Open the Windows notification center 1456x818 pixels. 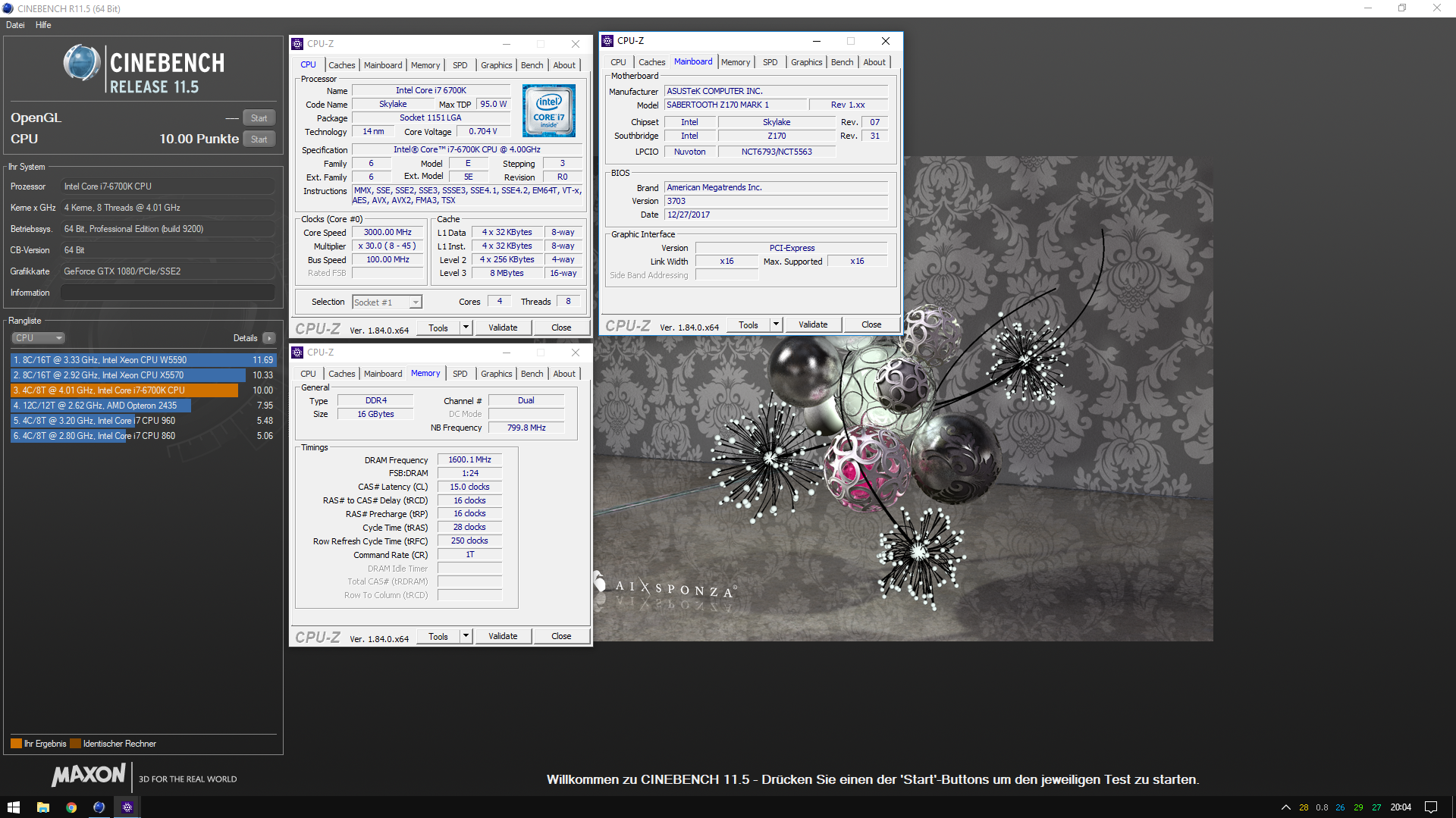[1431, 807]
